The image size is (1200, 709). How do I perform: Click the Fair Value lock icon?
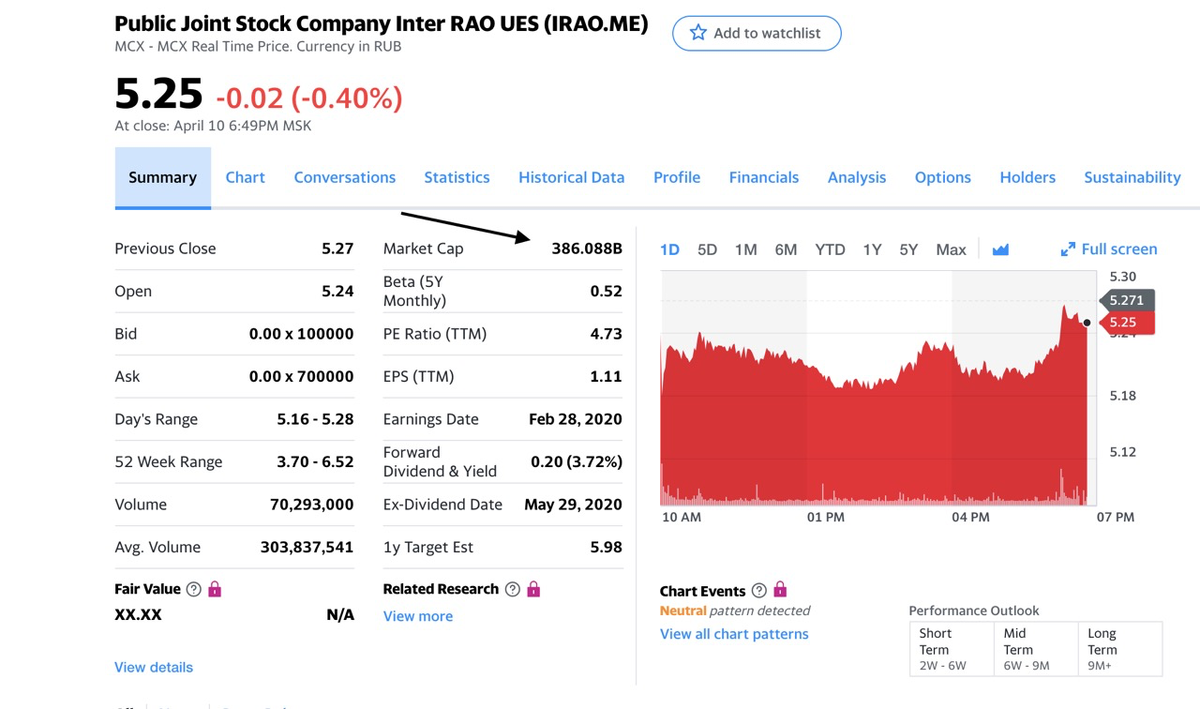point(214,589)
